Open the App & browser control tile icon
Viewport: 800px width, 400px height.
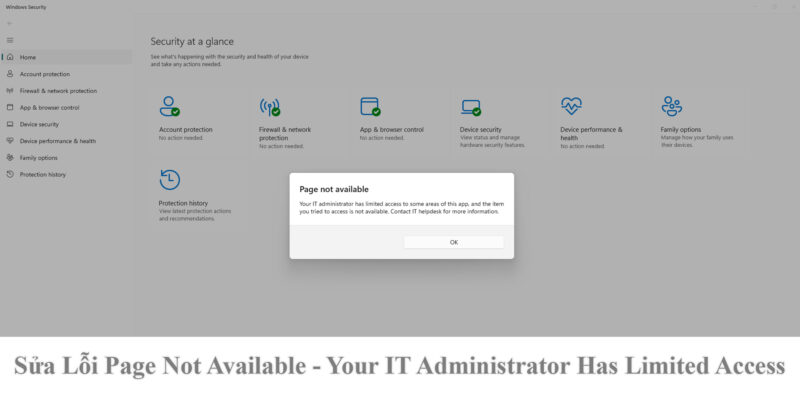(370, 107)
